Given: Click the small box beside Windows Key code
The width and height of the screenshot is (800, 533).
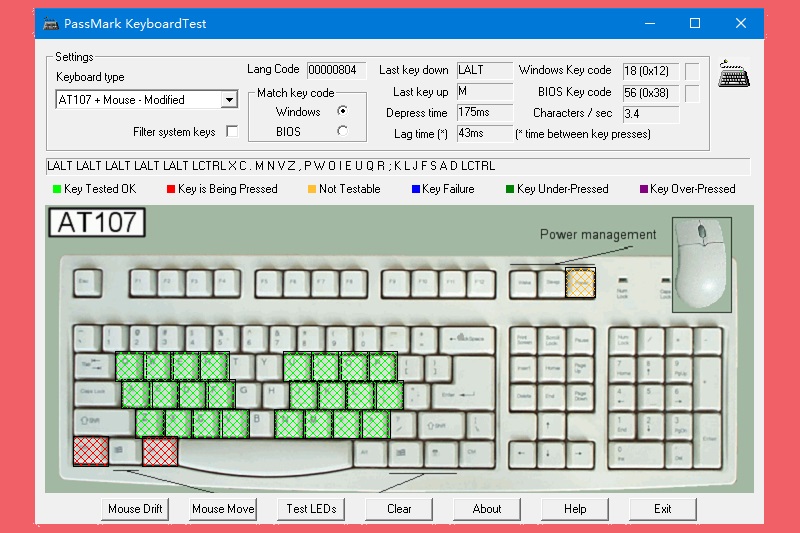Looking at the screenshot, I should click(692, 71).
